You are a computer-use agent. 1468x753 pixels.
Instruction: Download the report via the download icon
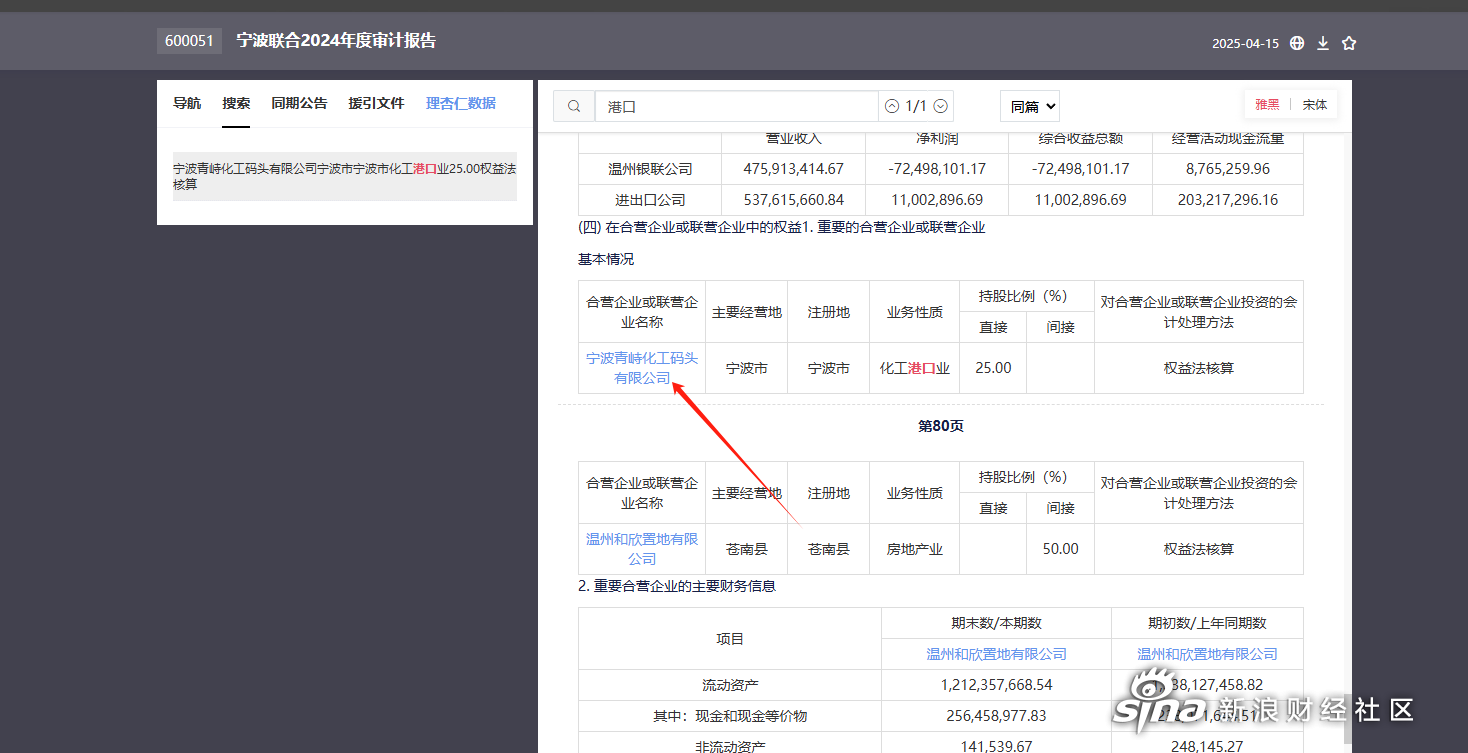pos(1323,43)
